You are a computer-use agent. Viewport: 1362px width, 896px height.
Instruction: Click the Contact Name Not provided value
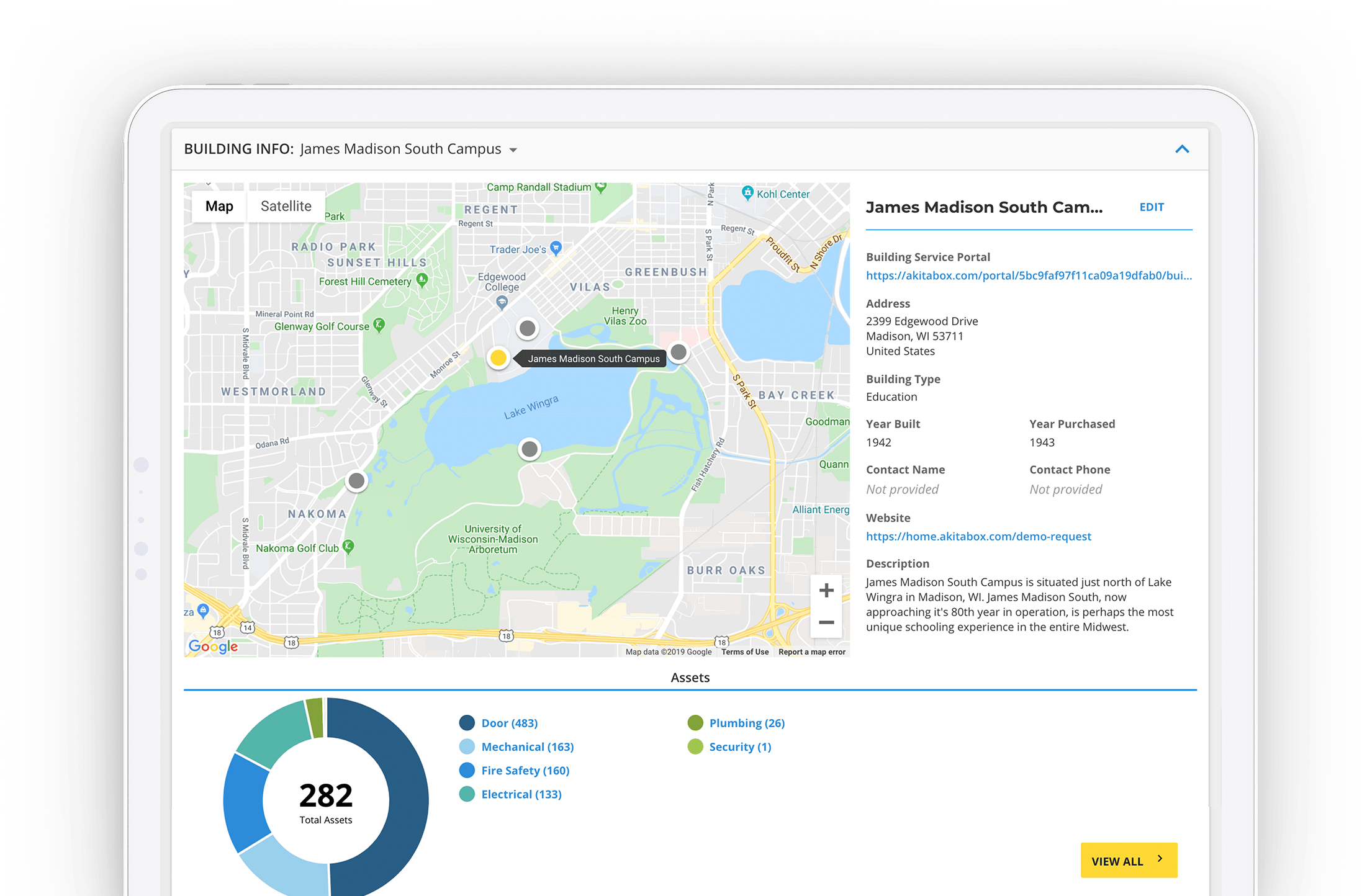coord(902,490)
